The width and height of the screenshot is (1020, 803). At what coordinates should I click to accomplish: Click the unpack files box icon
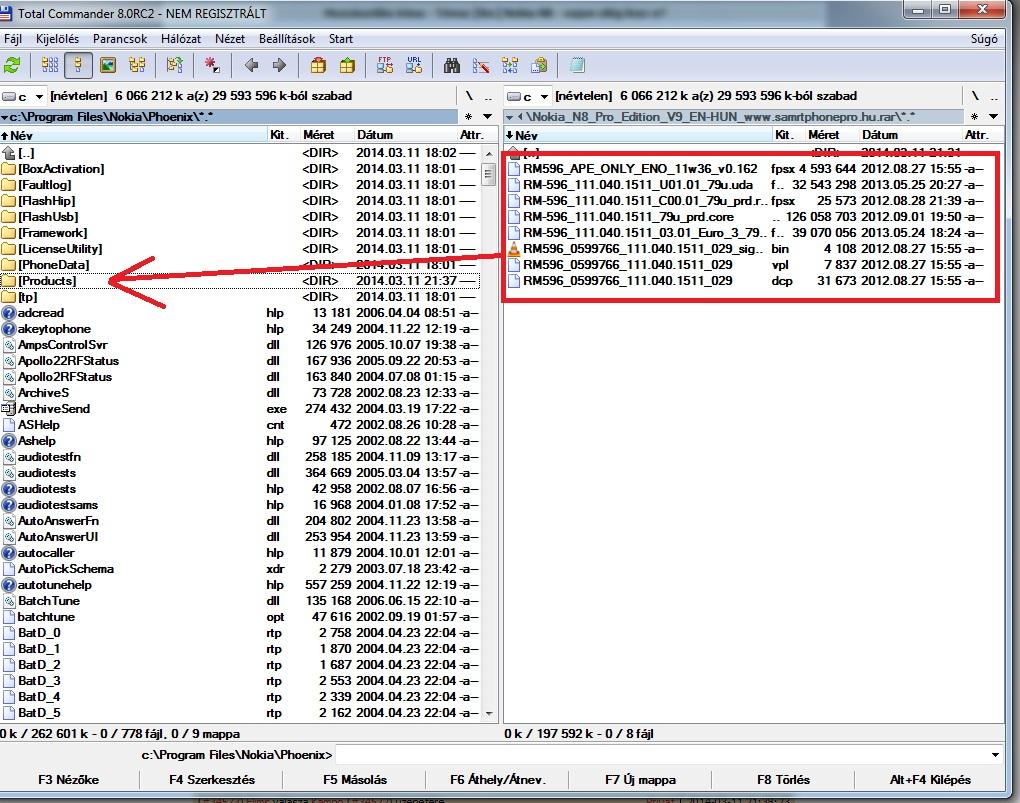[347, 65]
